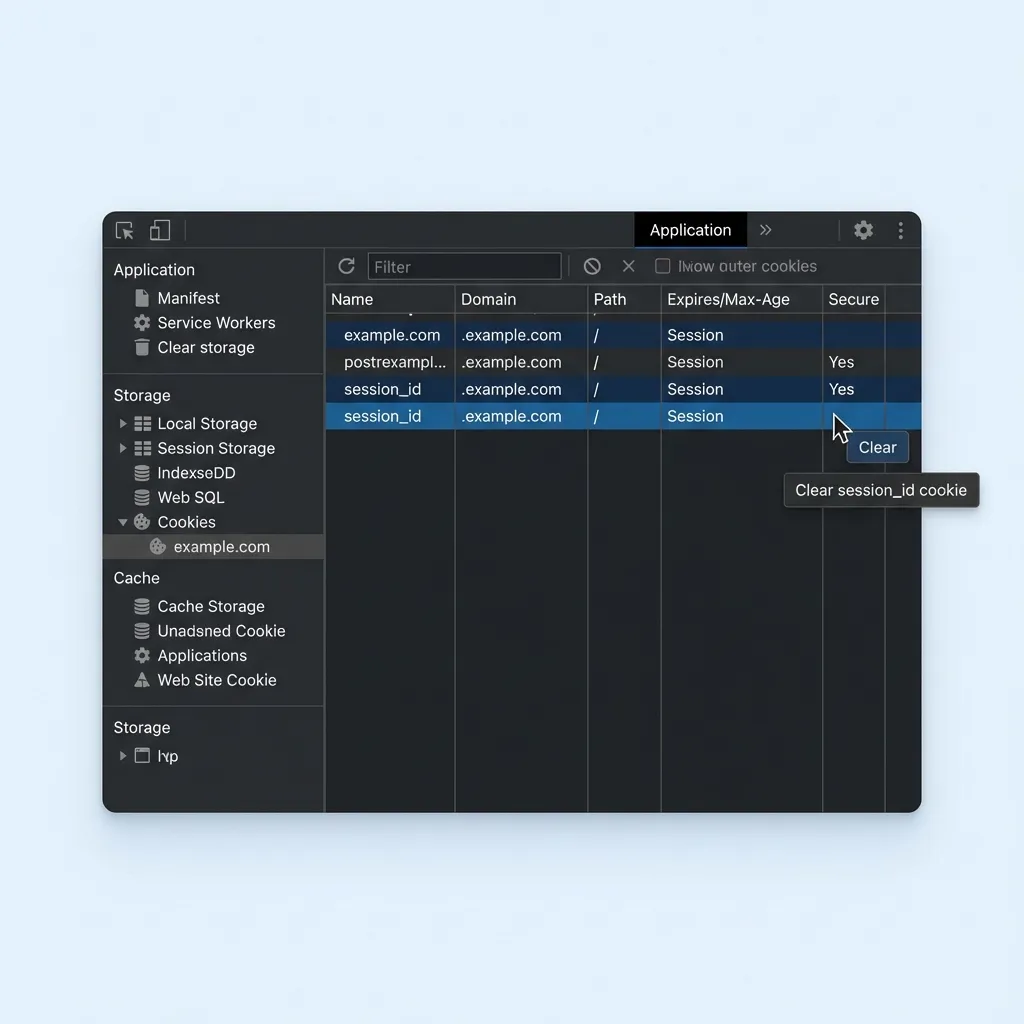Viewport: 1024px width, 1024px height.
Task: Click the block cookies icon
Action: 592,266
